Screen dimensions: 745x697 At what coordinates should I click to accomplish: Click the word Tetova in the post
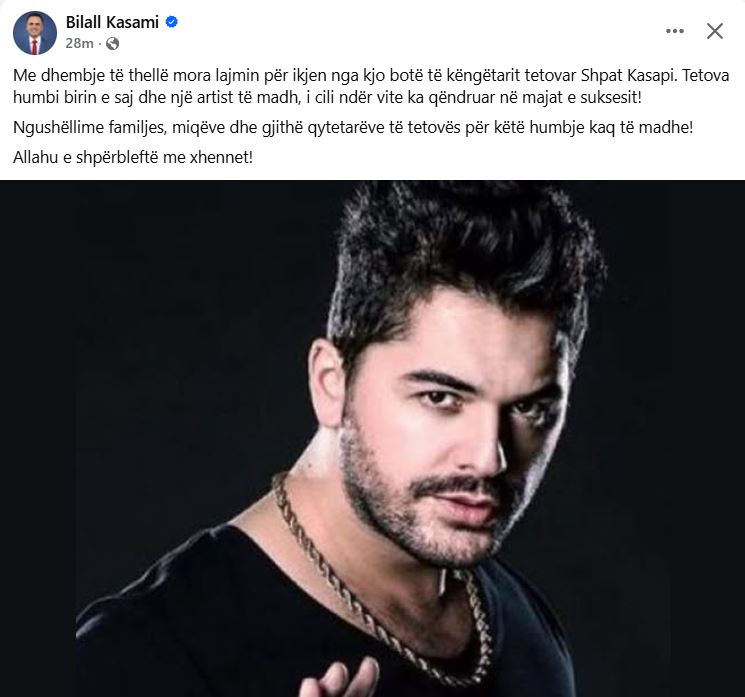pos(706,75)
